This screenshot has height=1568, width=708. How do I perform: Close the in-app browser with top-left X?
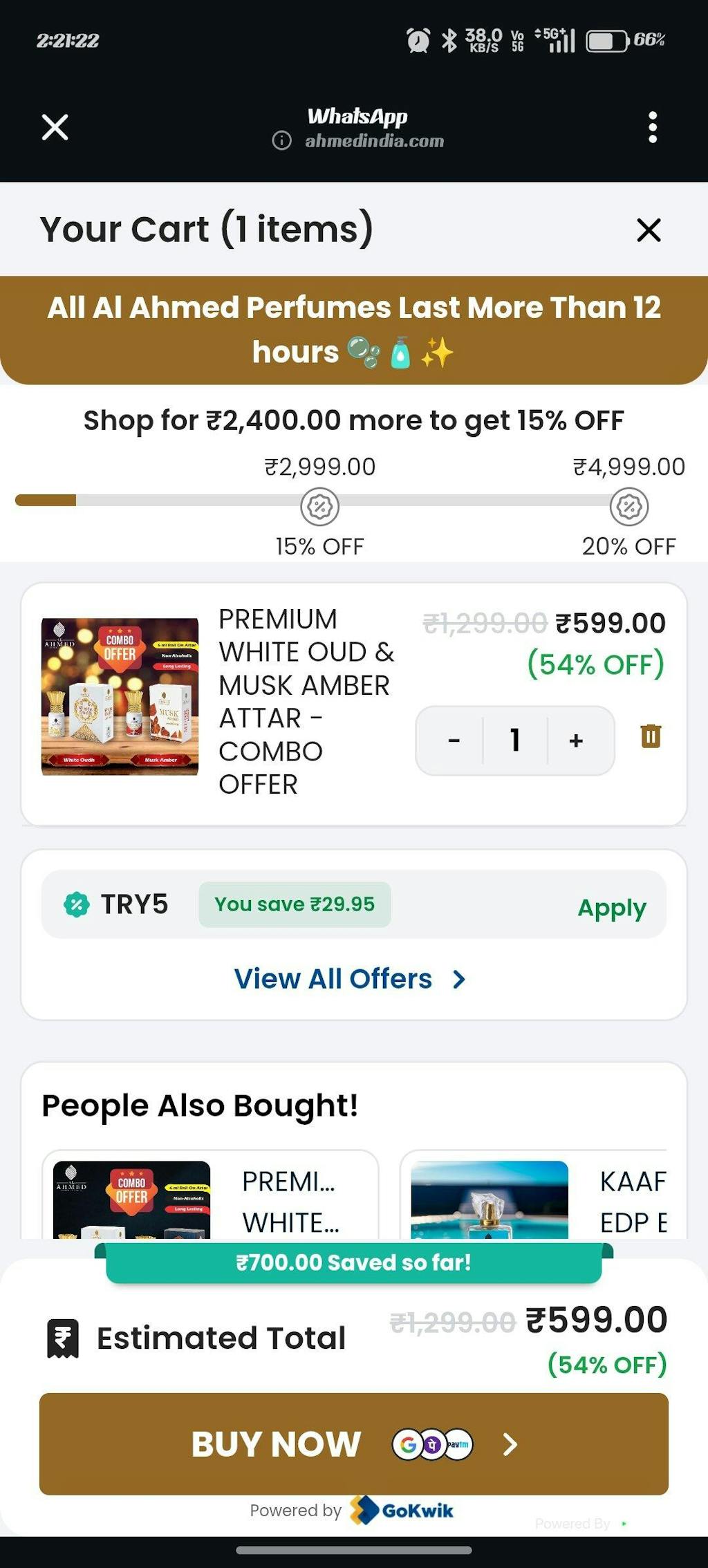(x=55, y=127)
